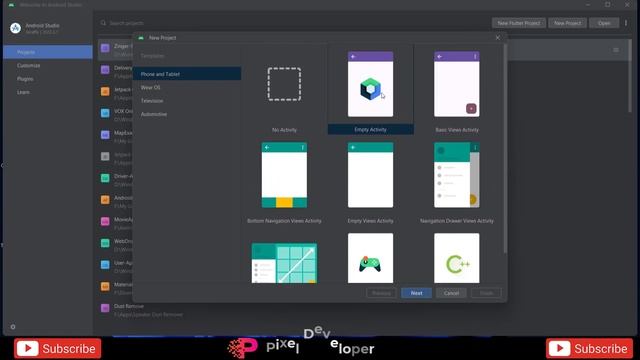Pick the game controller activity template
Image resolution: width=640 pixels, height=360 pixels.
pyautogui.click(x=370, y=258)
